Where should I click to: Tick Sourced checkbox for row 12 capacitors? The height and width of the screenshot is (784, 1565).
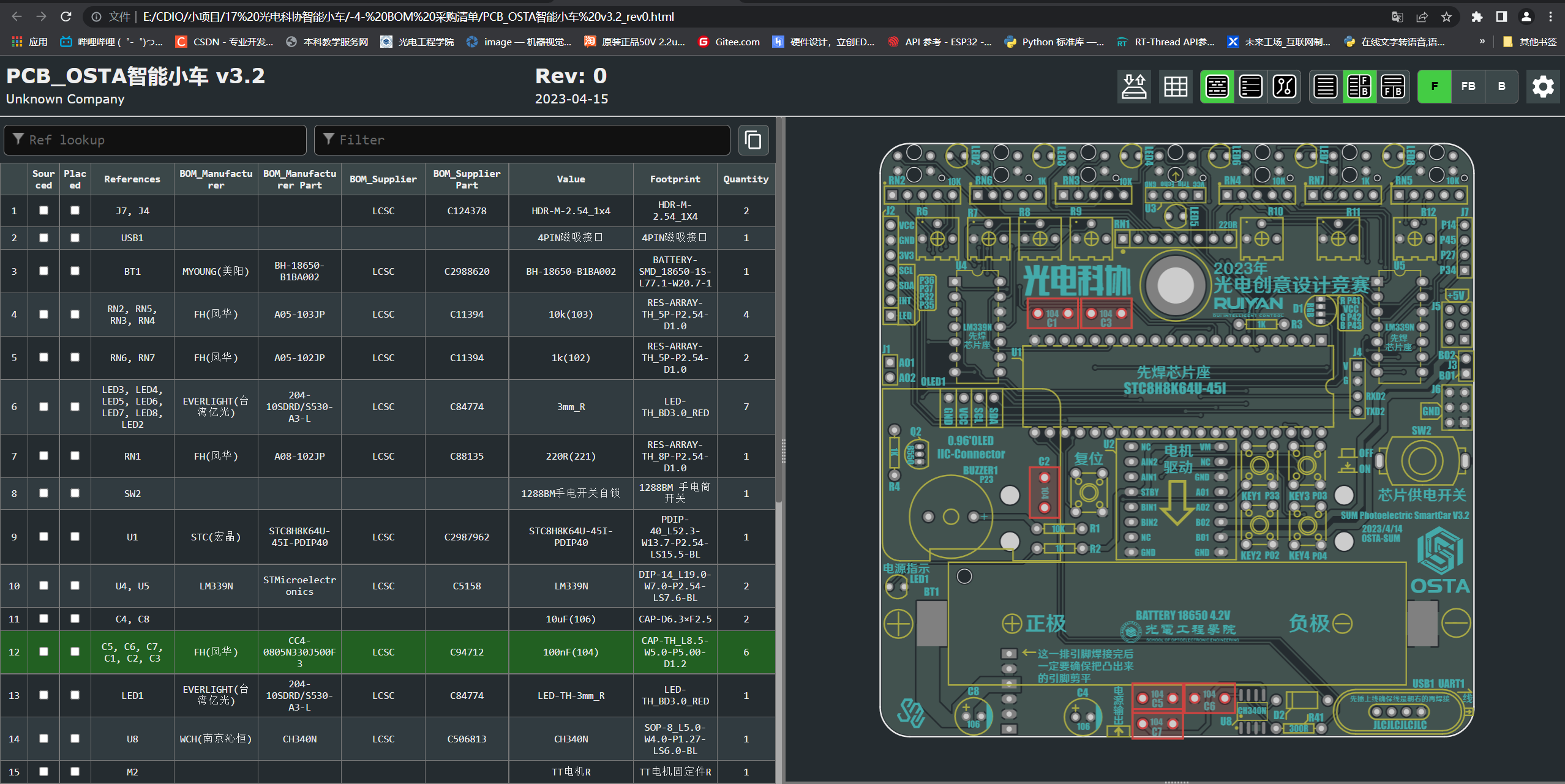pos(43,652)
